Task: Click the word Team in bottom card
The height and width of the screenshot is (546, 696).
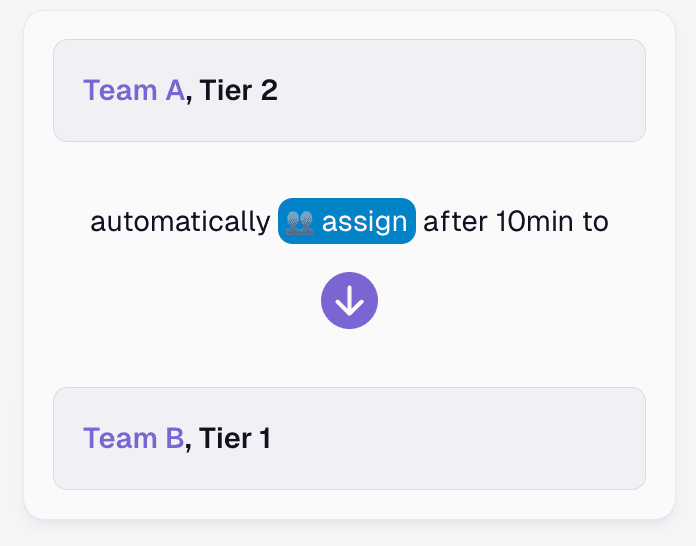Action: (x=120, y=438)
